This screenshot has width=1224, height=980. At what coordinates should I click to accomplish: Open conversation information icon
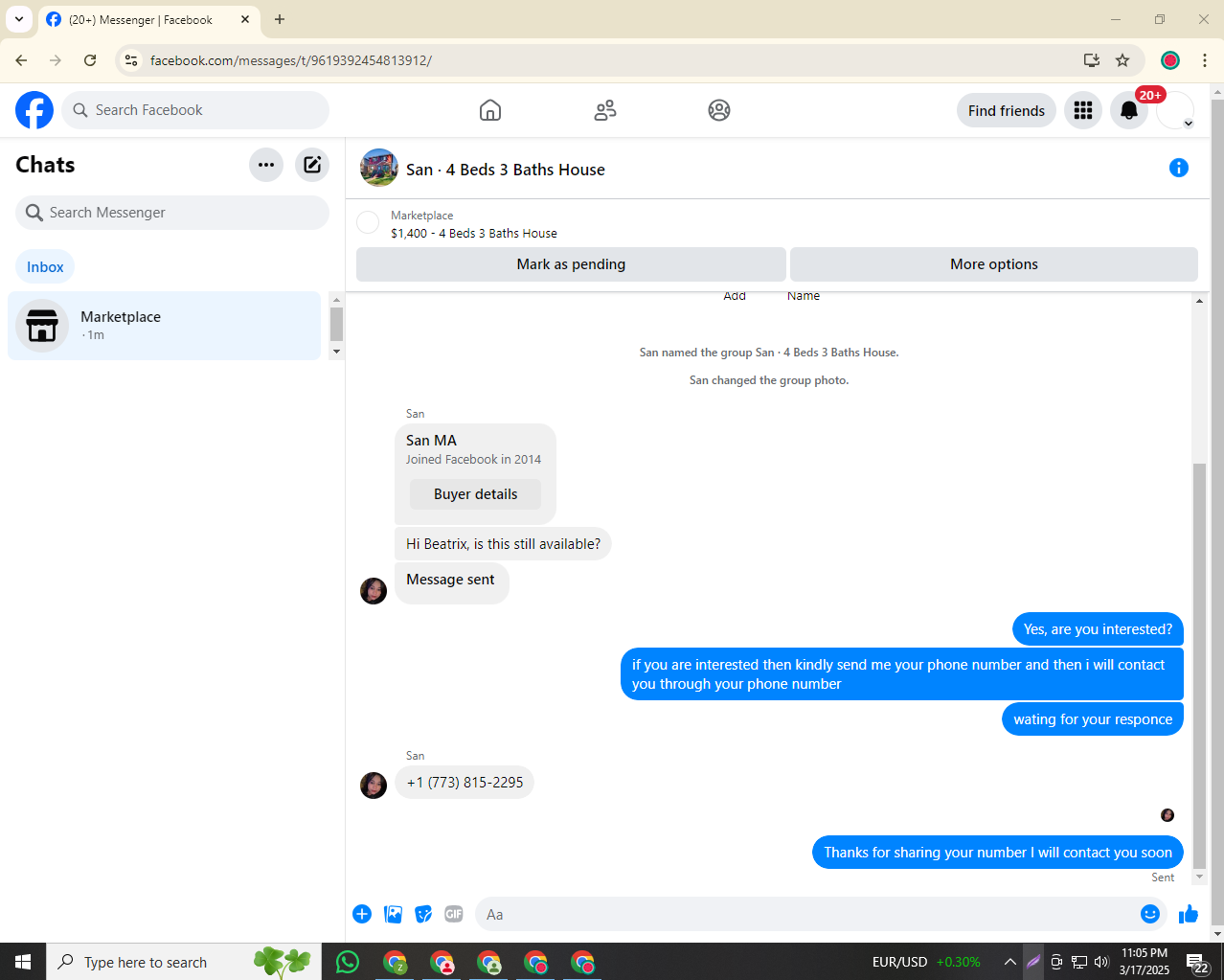[1179, 168]
